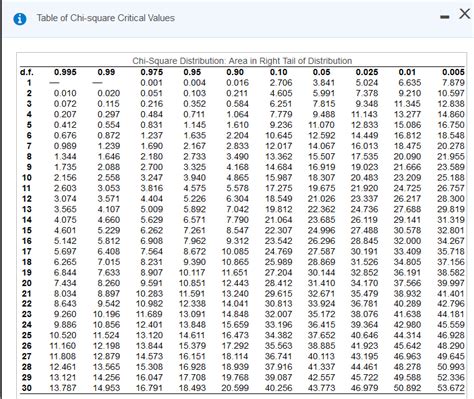Click the value 53.672 in d.f. row 30
Screen dimensions: 474x399
(451, 388)
